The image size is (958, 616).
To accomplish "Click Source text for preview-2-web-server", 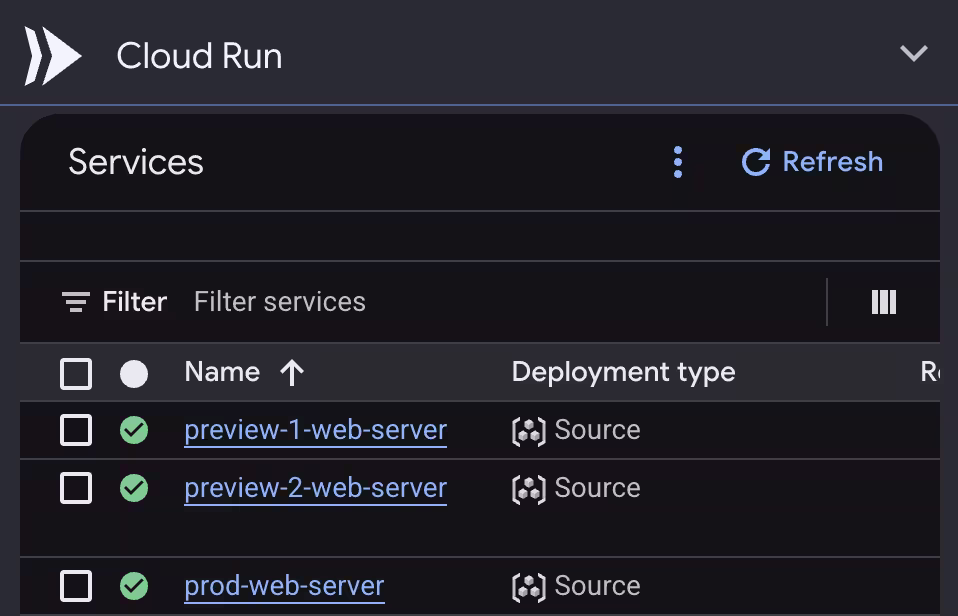I will 598,488.
